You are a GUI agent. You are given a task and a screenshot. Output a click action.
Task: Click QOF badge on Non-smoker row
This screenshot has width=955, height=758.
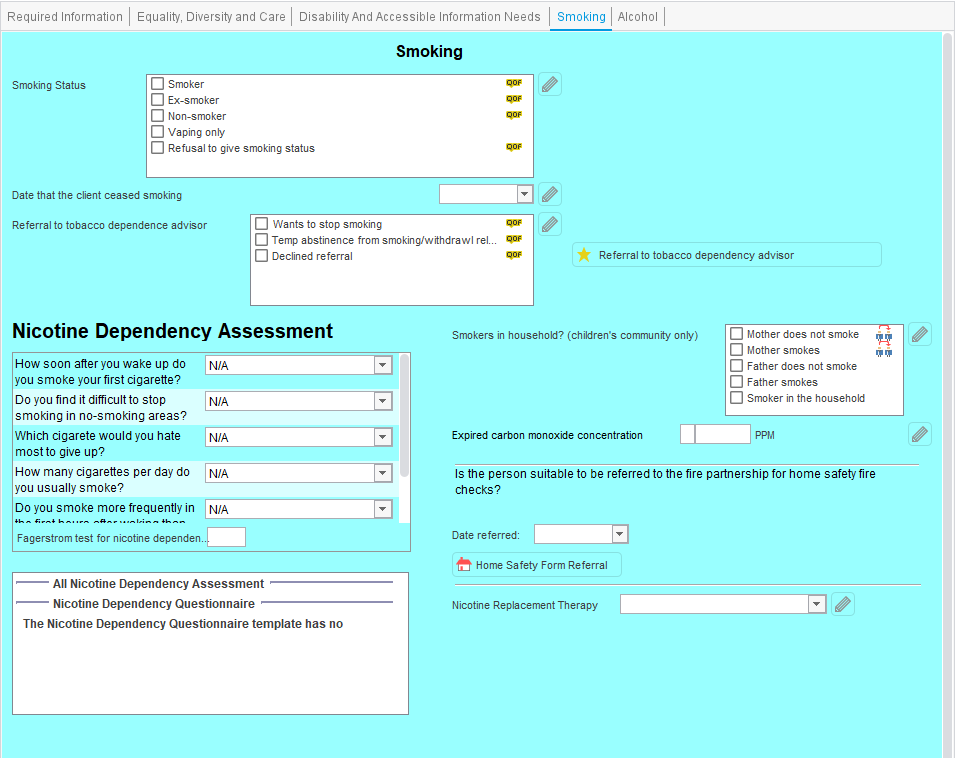514,114
